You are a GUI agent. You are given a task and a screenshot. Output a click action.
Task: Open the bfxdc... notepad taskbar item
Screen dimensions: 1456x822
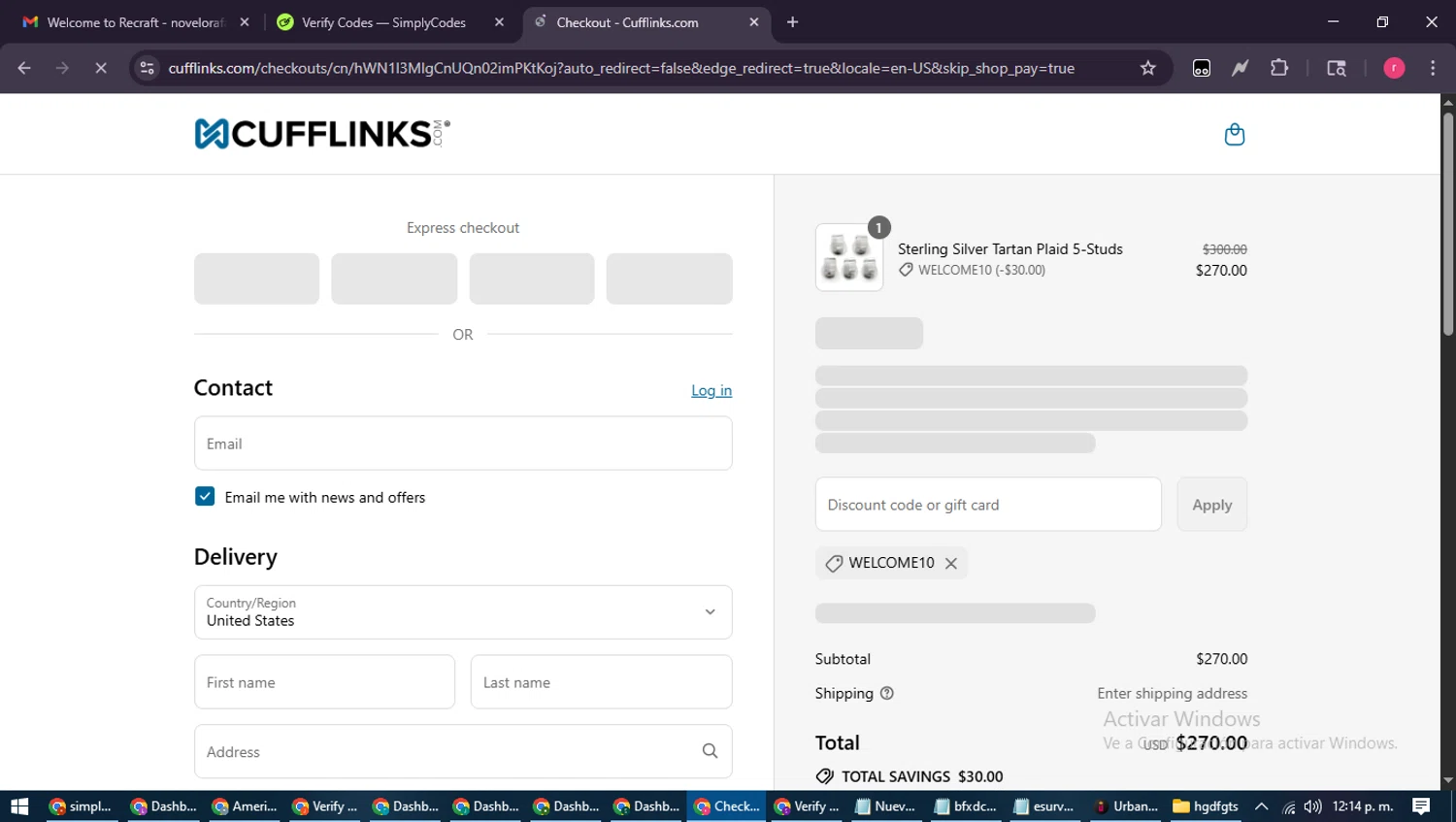click(x=966, y=806)
